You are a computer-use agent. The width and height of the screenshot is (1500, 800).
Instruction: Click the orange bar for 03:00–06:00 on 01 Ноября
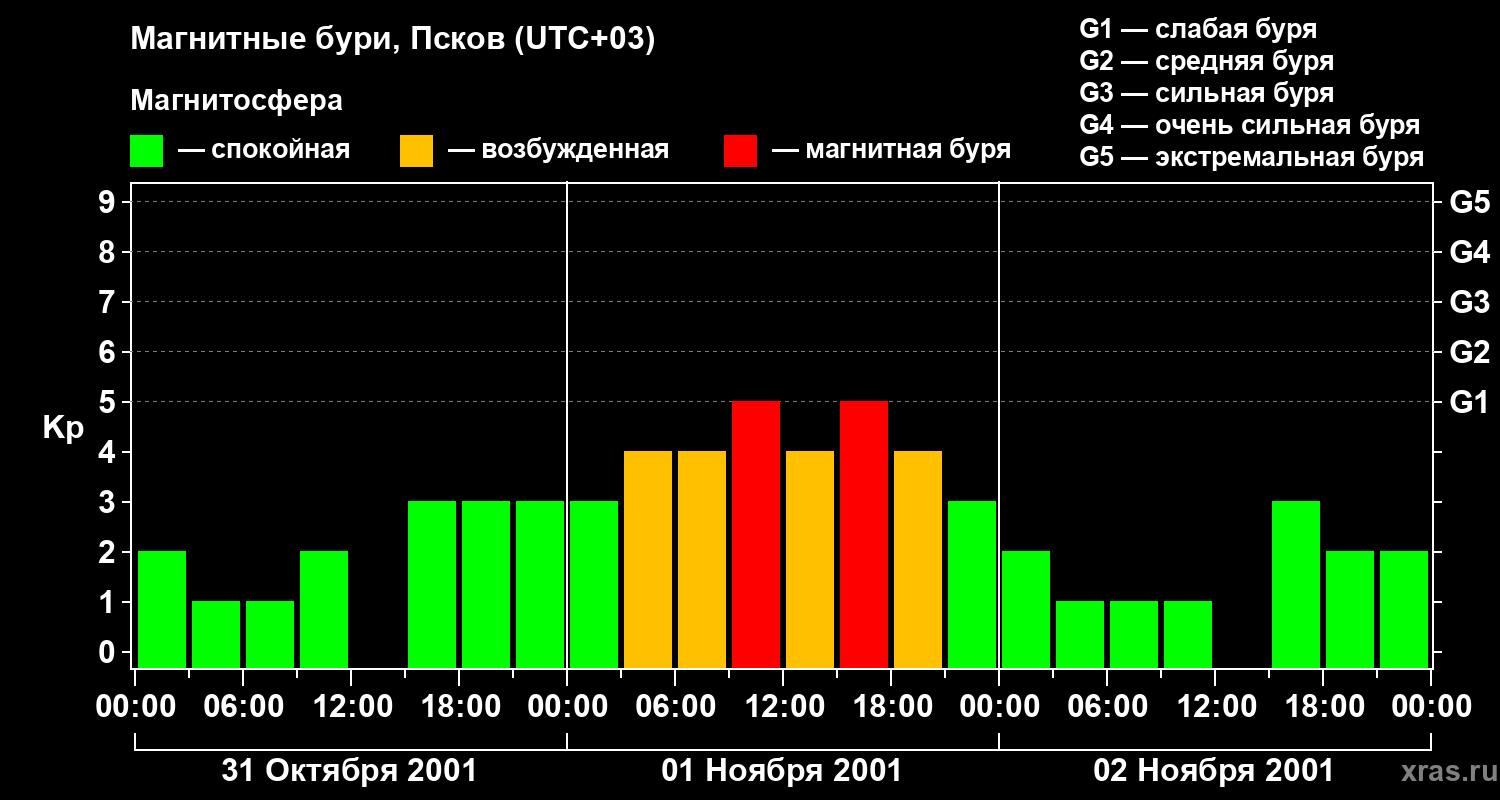tap(648, 559)
